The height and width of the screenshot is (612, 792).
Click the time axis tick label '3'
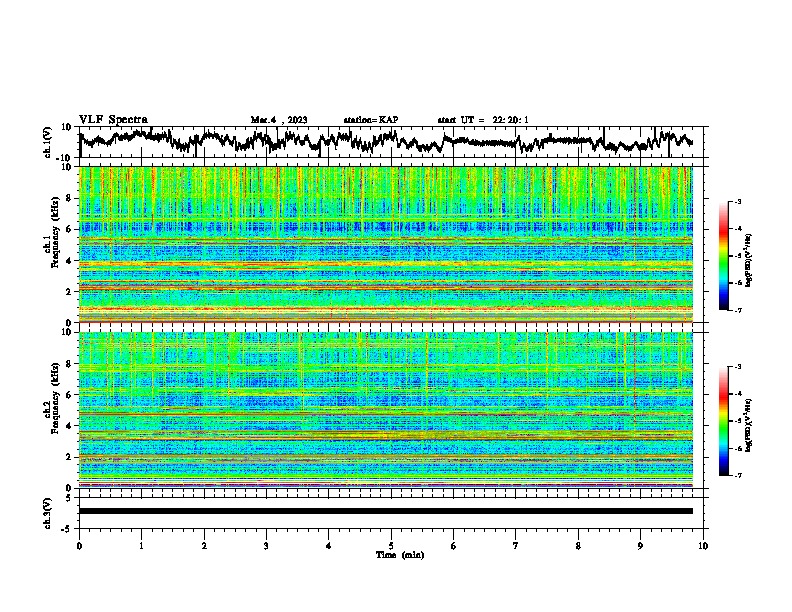(x=266, y=546)
